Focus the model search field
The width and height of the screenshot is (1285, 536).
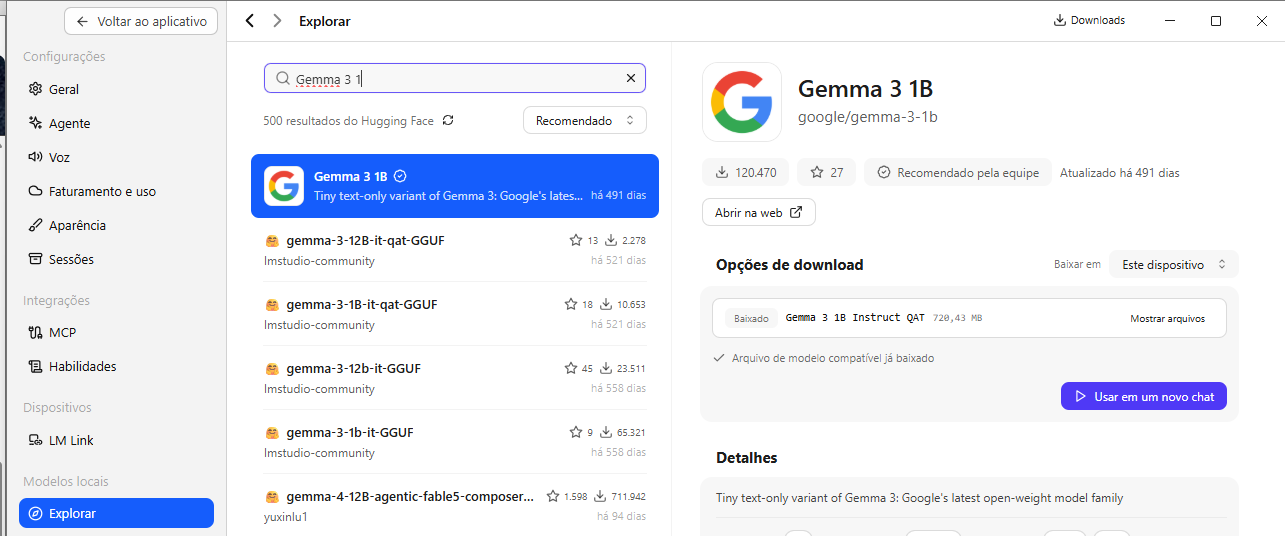455,78
